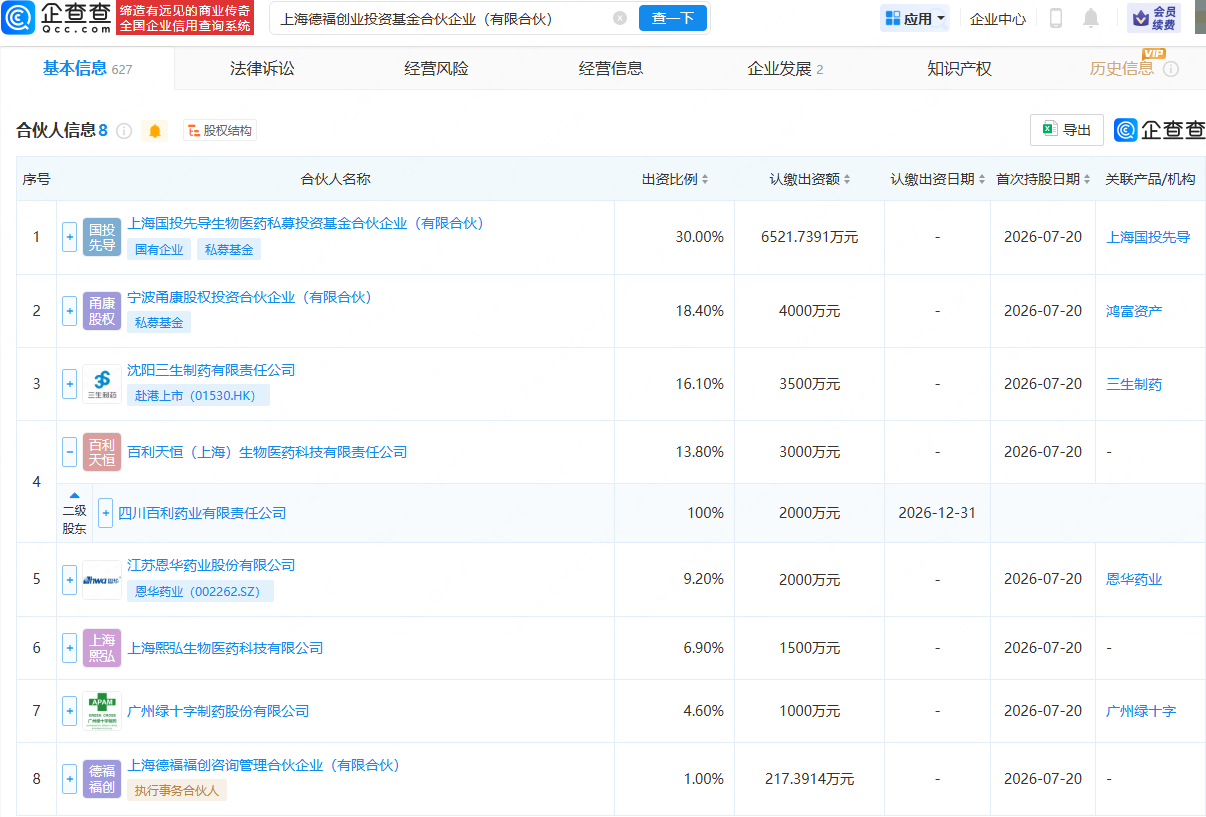Click the 查一下 search button
This screenshot has height=817, width=1206.
[x=673, y=18]
